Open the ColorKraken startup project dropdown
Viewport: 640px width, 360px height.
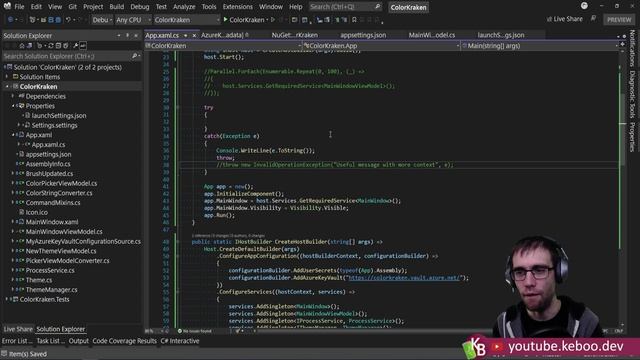187,20
